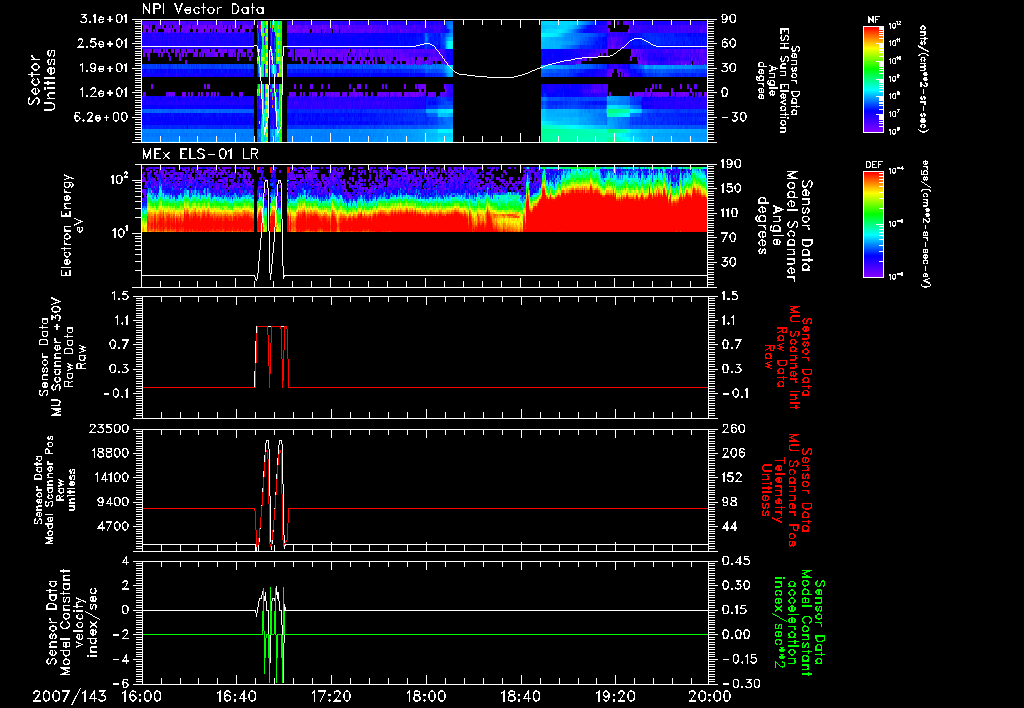The image size is (1024, 708).
Task: Click the 'cnts/(cm**2-sr-sec)' units label
Action: click(x=923, y=78)
